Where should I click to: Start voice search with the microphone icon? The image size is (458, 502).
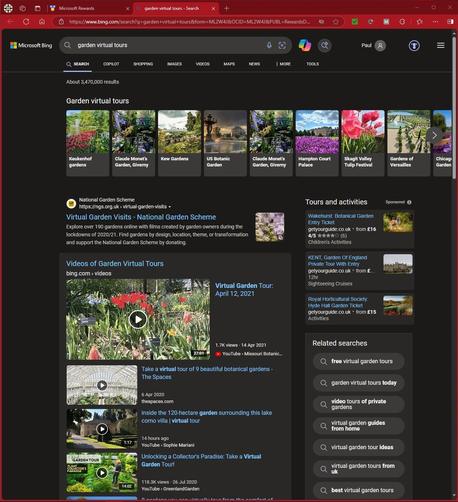point(269,45)
